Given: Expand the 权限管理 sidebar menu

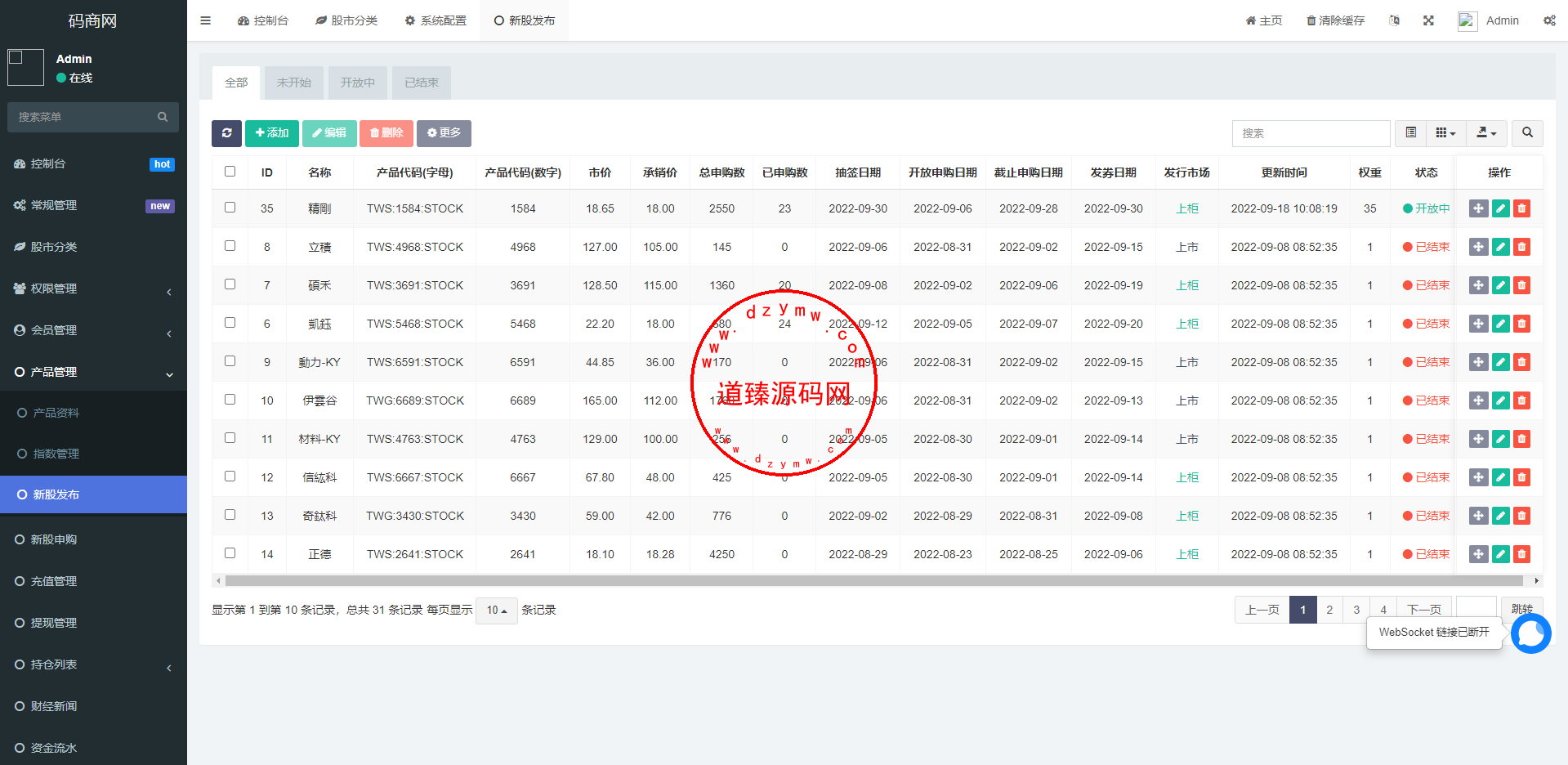Looking at the screenshot, I should (x=93, y=289).
